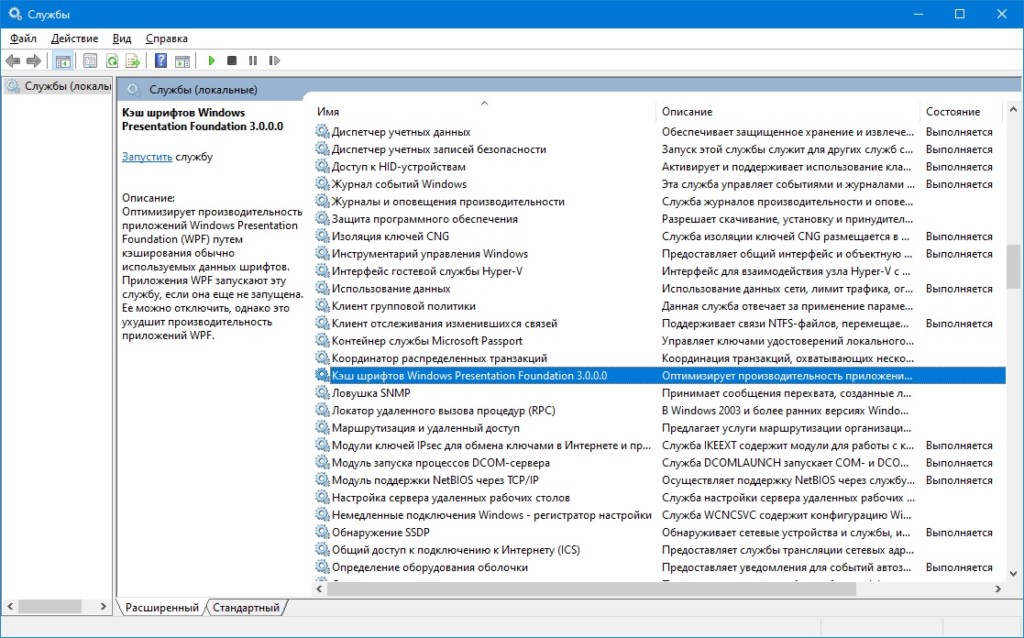Click the Stop service toolbar icon
The height and width of the screenshot is (638, 1024).
(231, 61)
